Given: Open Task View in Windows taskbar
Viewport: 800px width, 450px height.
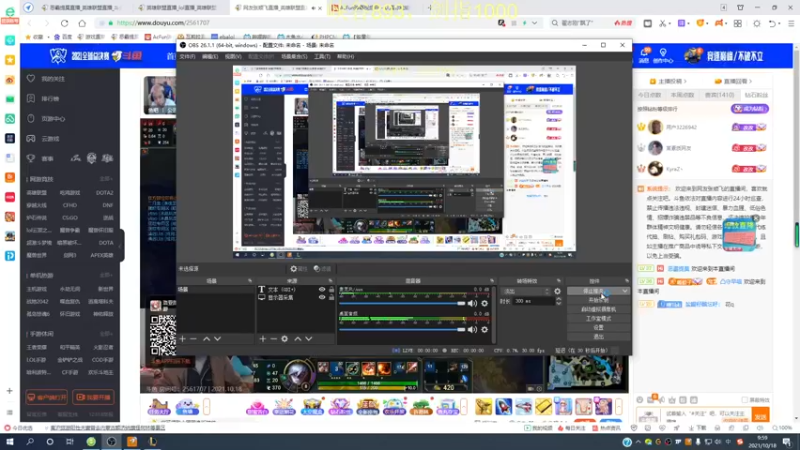Looking at the screenshot, I should click(70, 442).
